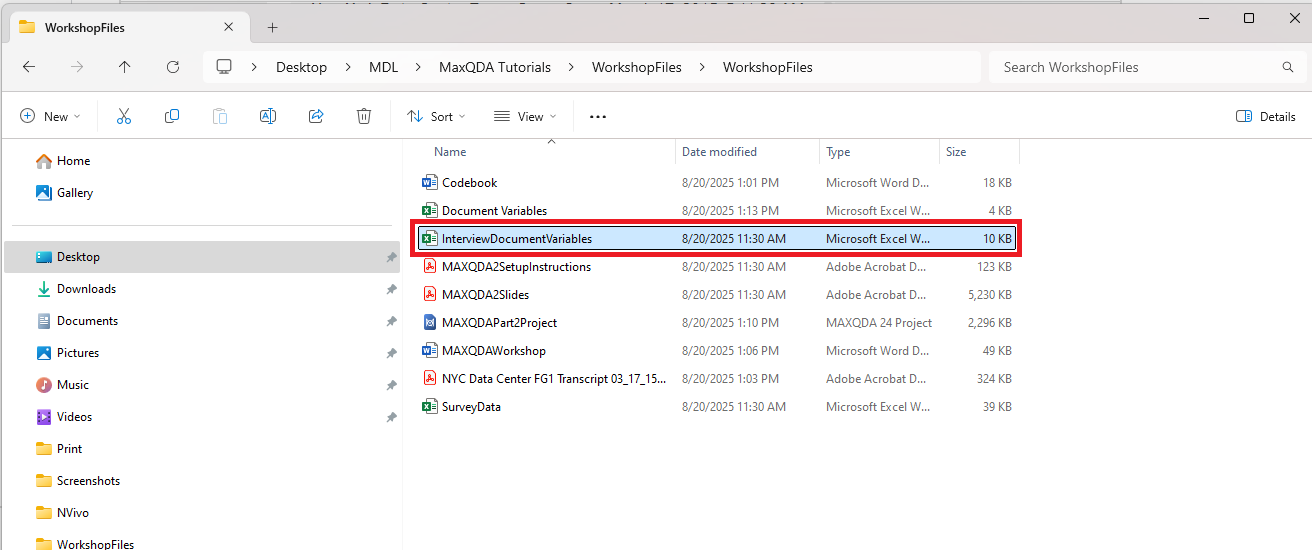The height and width of the screenshot is (550, 1312).
Task: Sort files by Date modified column
Action: coord(719,152)
